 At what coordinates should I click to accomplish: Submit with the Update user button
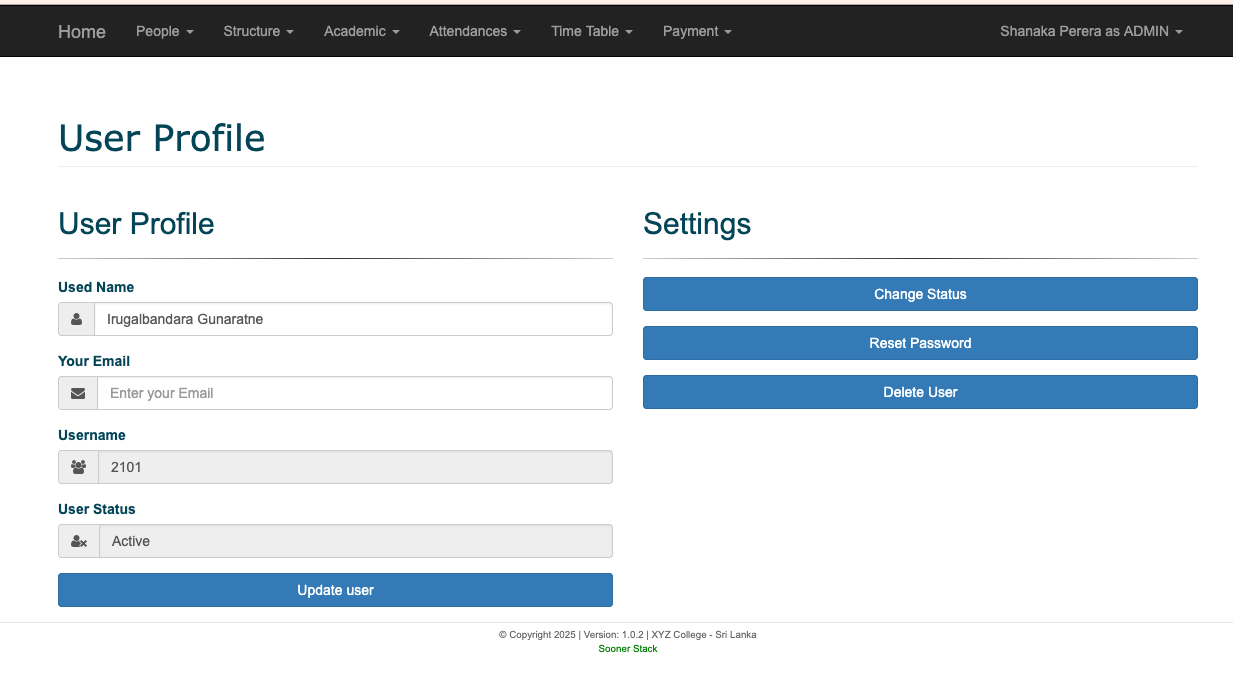click(335, 590)
